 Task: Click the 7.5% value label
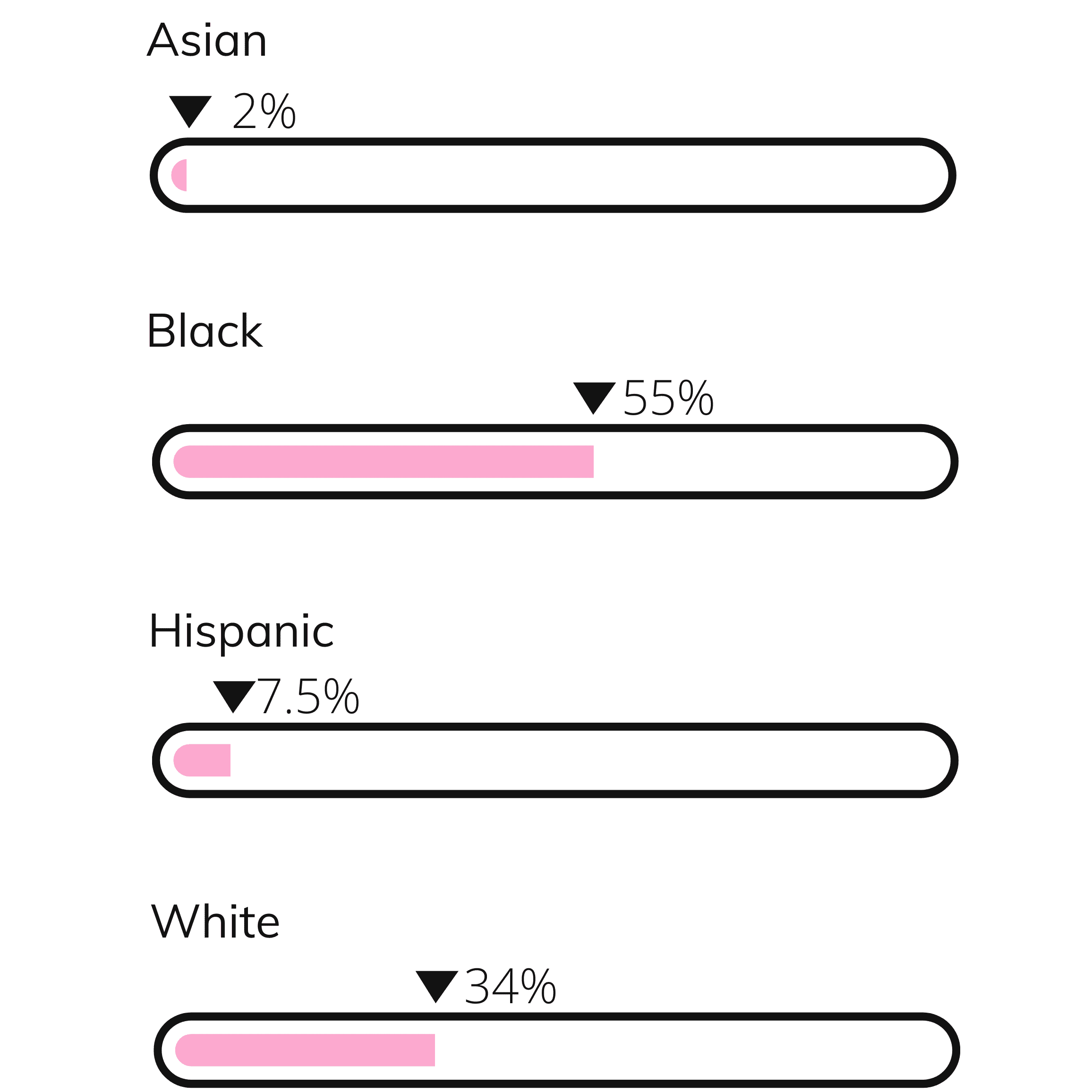tap(308, 696)
